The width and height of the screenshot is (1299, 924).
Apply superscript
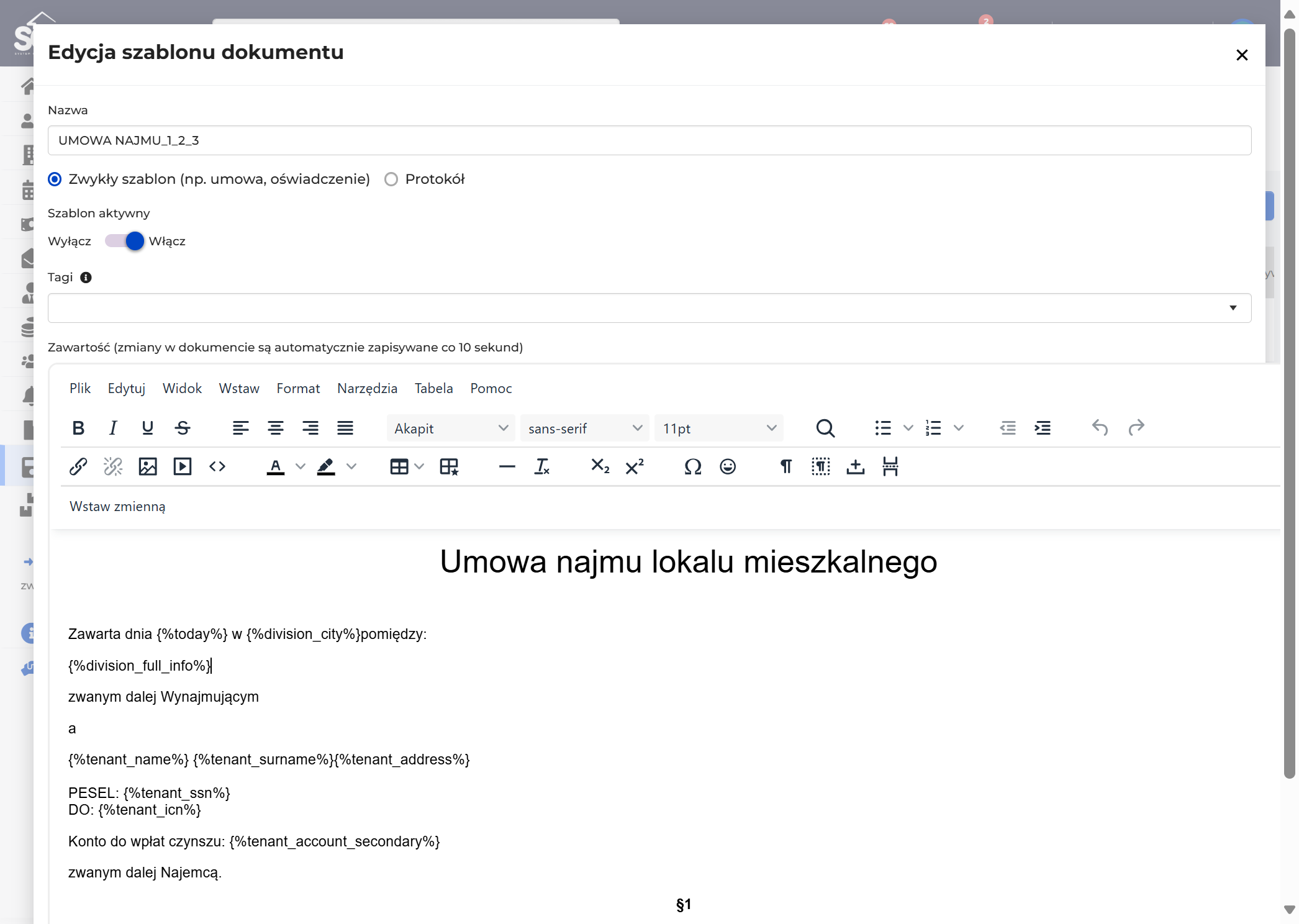point(635,466)
